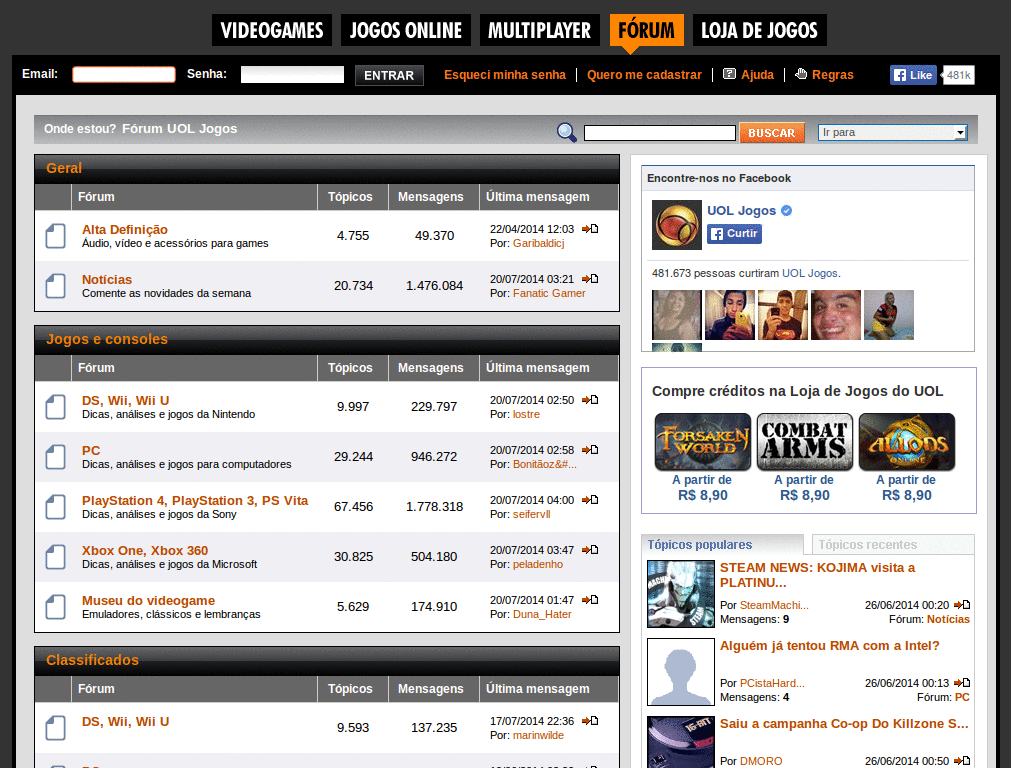The width and height of the screenshot is (1024, 768).
Task: Open the UOL Jogos Facebook page title link
Action: [741, 210]
